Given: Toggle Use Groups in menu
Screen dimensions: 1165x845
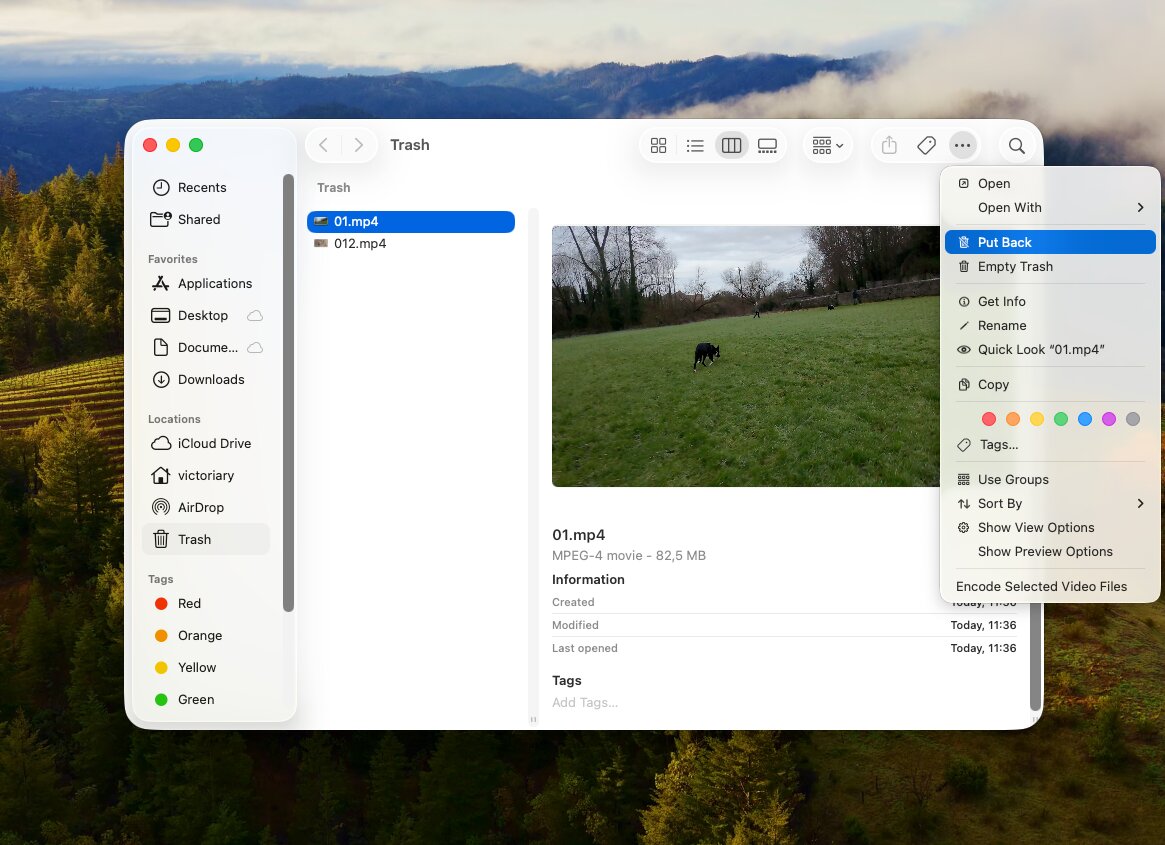Looking at the screenshot, I should [x=1050, y=479].
